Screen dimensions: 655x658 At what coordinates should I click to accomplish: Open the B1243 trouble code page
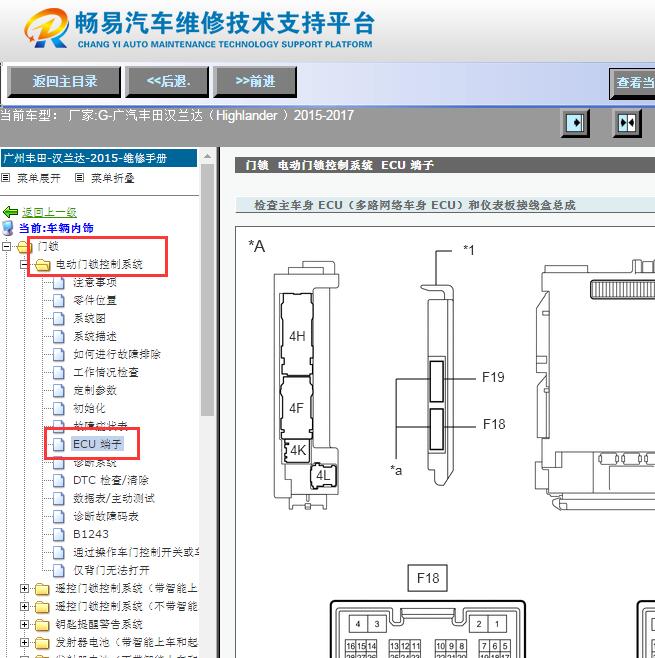point(91,534)
